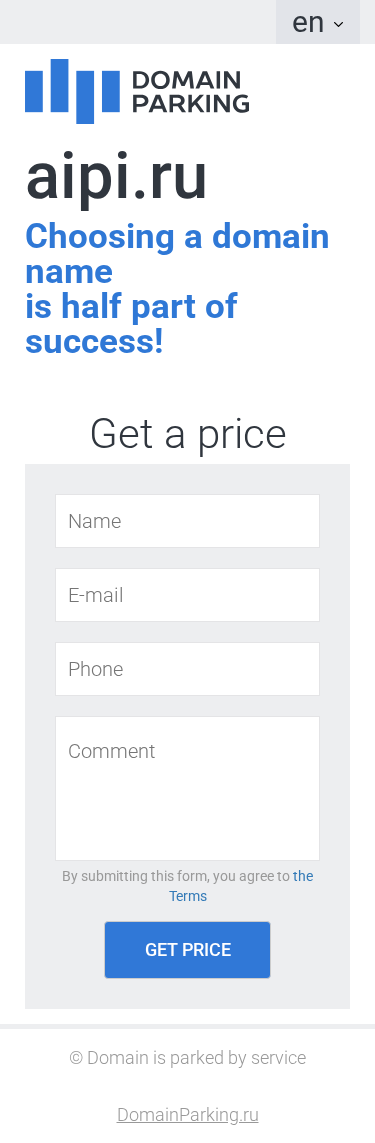Focus the Phone input field
375x1143 pixels.
point(188,668)
